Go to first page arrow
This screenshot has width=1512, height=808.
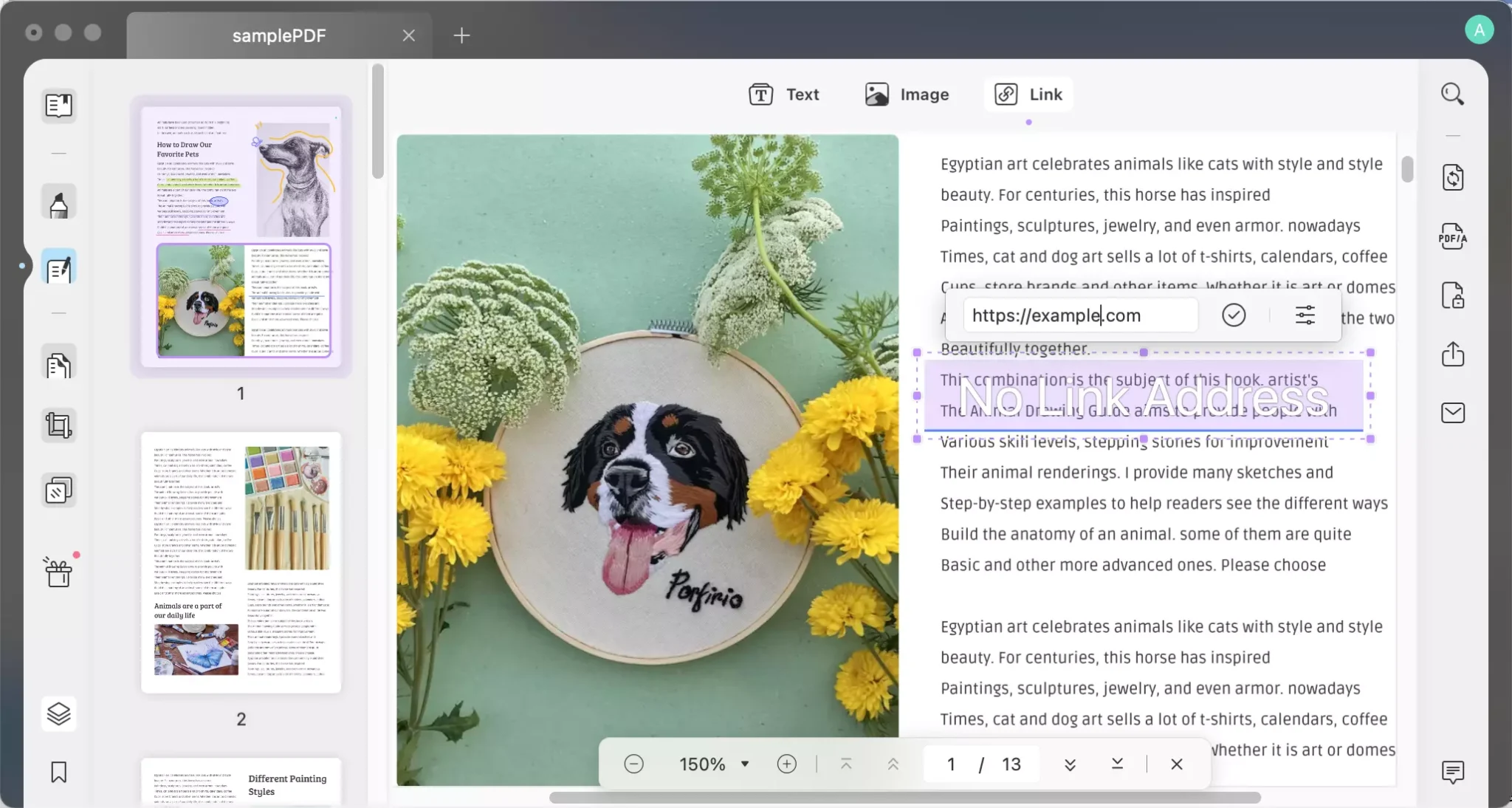click(x=846, y=764)
